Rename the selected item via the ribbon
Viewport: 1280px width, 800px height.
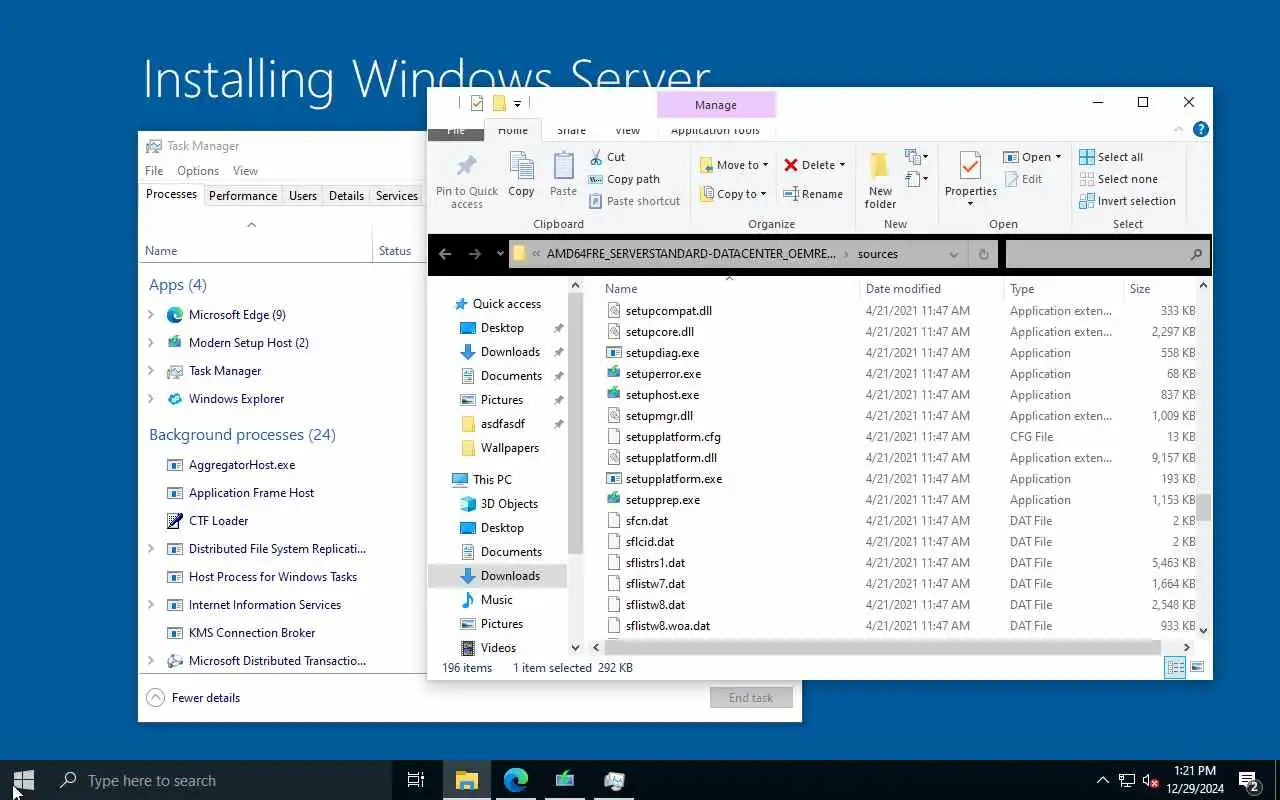(812, 194)
